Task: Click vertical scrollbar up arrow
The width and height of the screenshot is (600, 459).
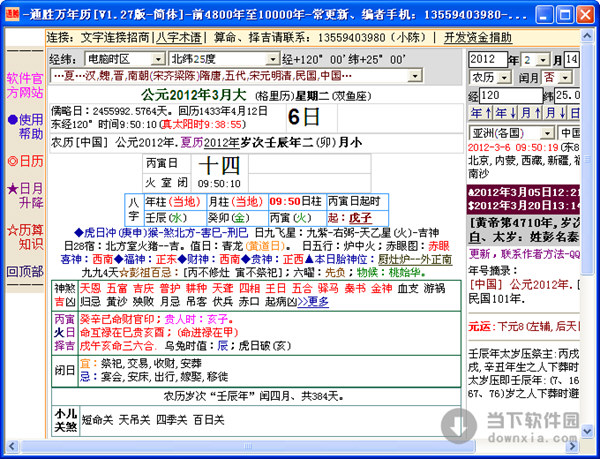Action: (587, 36)
